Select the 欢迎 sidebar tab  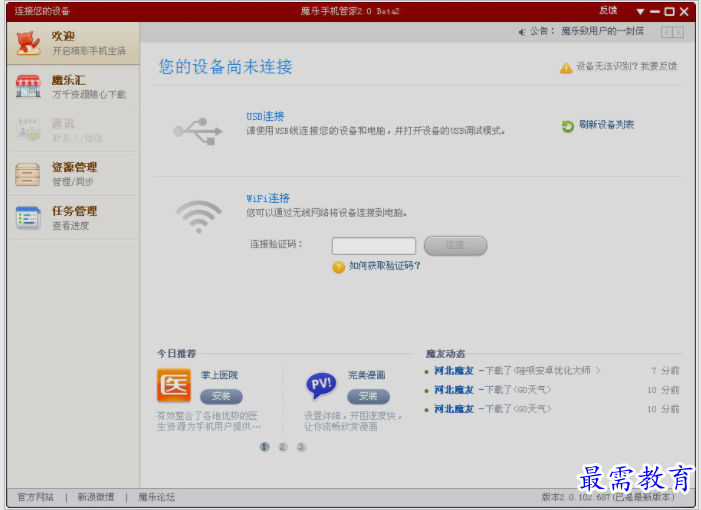coord(73,43)
